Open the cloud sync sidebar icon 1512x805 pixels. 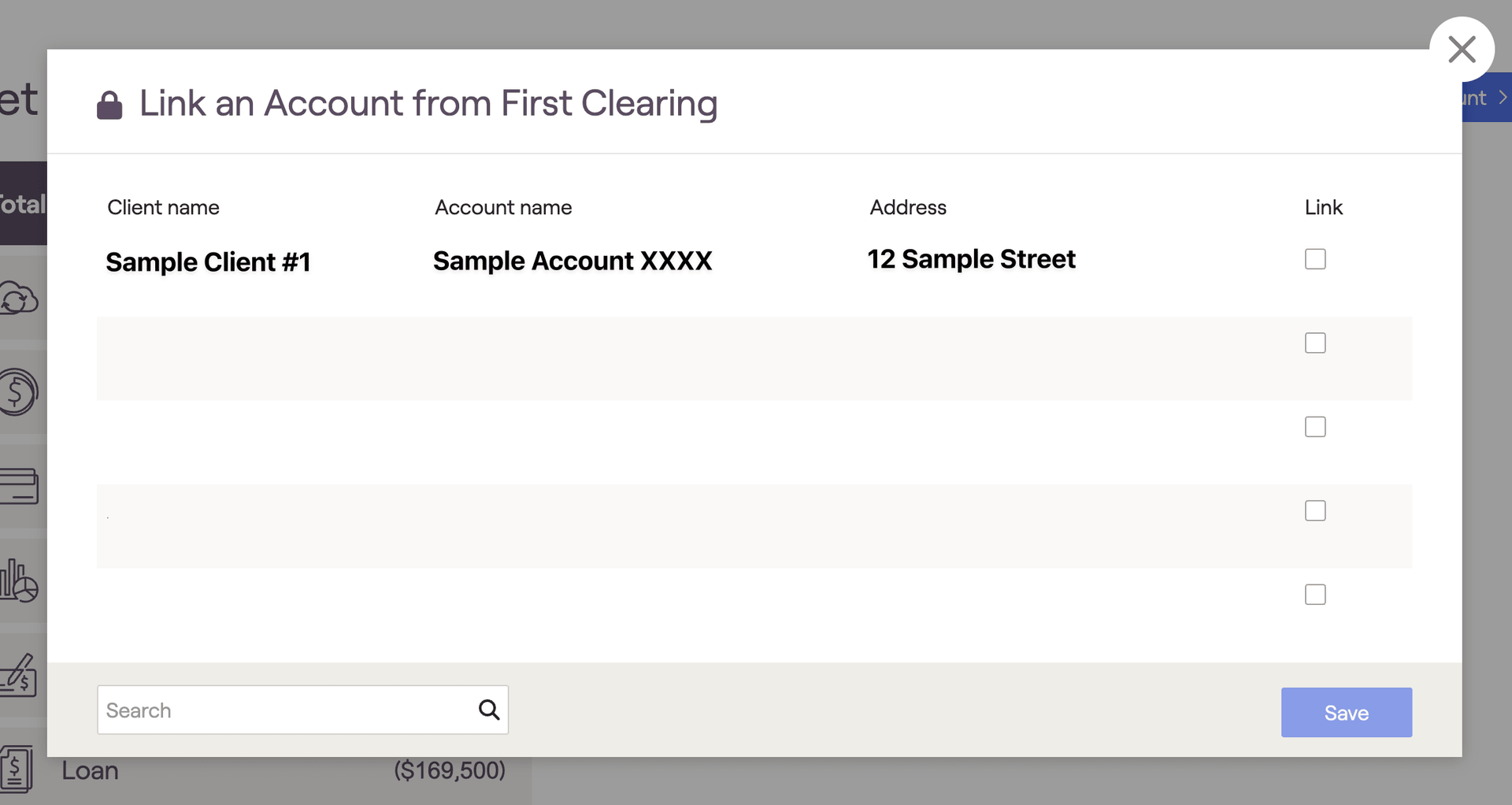pos(19,299)
